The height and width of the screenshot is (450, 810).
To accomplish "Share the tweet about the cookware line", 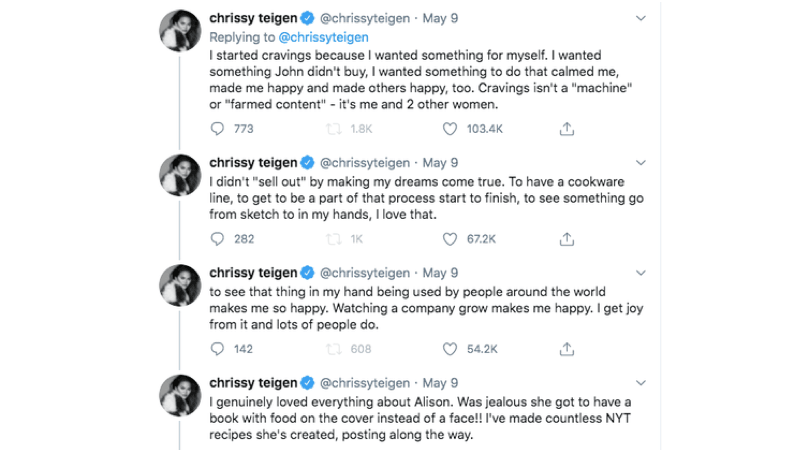I will pos(566,239).
